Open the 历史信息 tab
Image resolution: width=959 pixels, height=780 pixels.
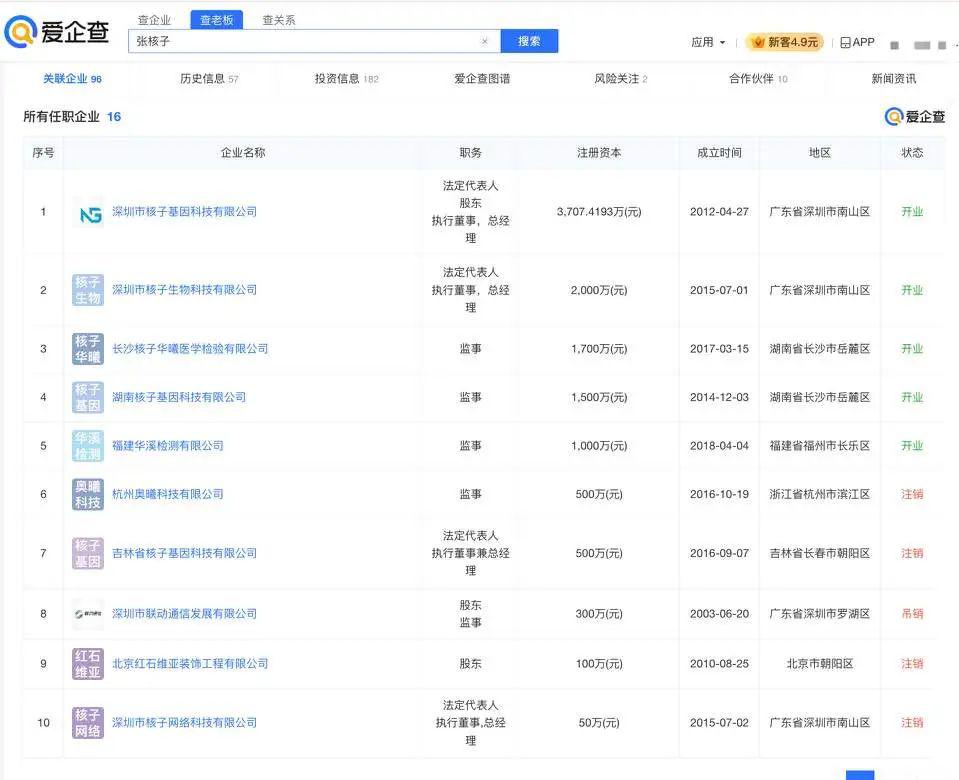point(208,79)
